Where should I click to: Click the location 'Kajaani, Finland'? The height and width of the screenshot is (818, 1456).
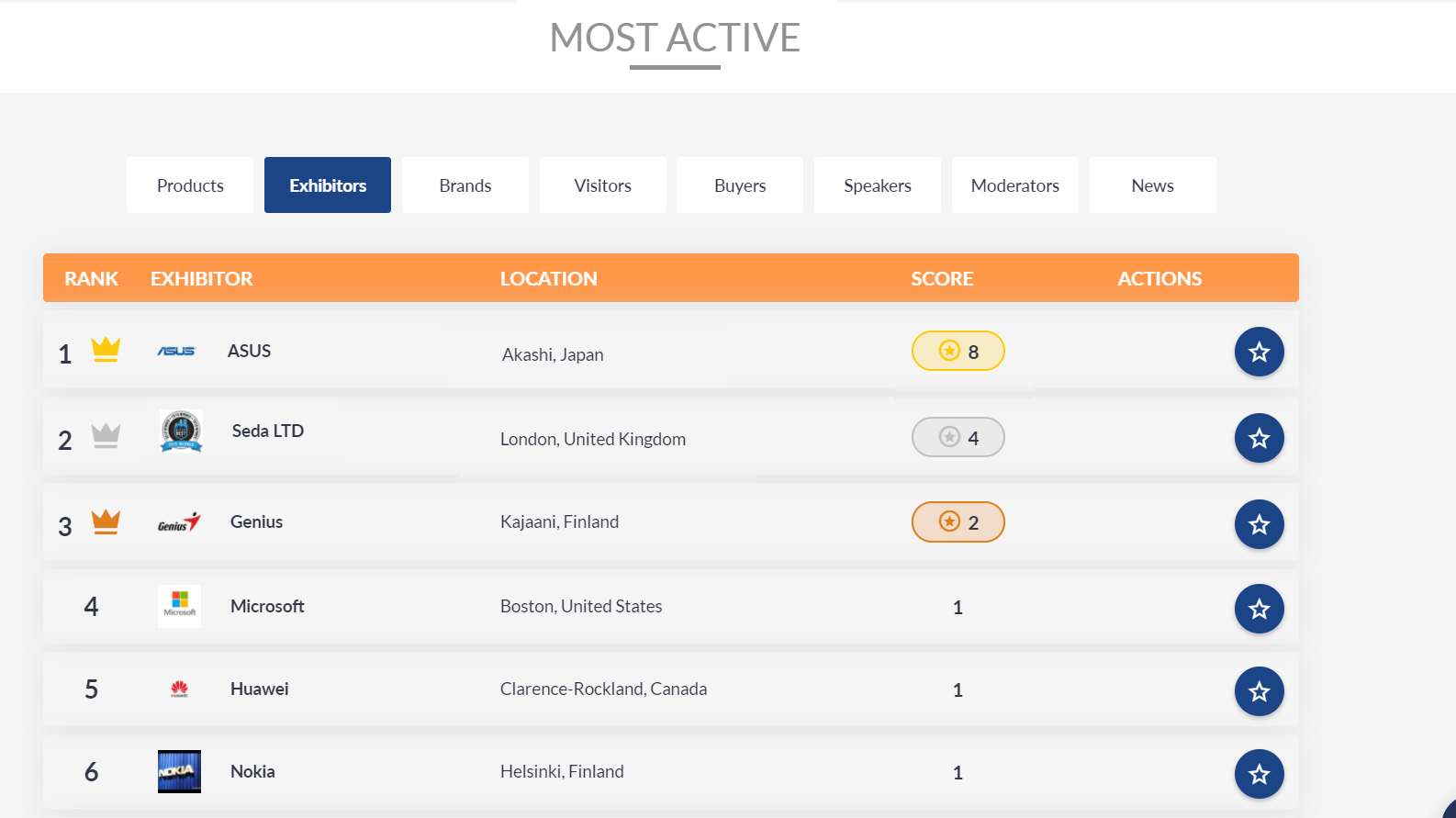coord(560,521)
